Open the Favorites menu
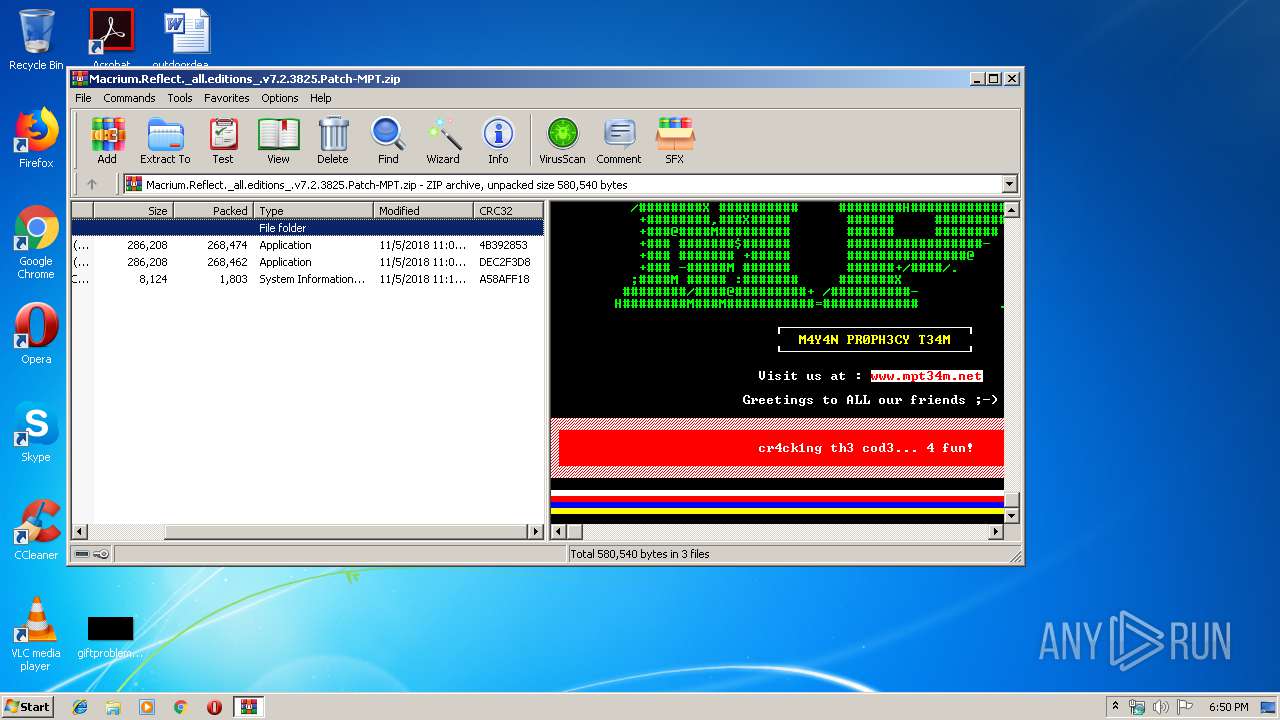The image size is (1280, 720). point(227,98)
